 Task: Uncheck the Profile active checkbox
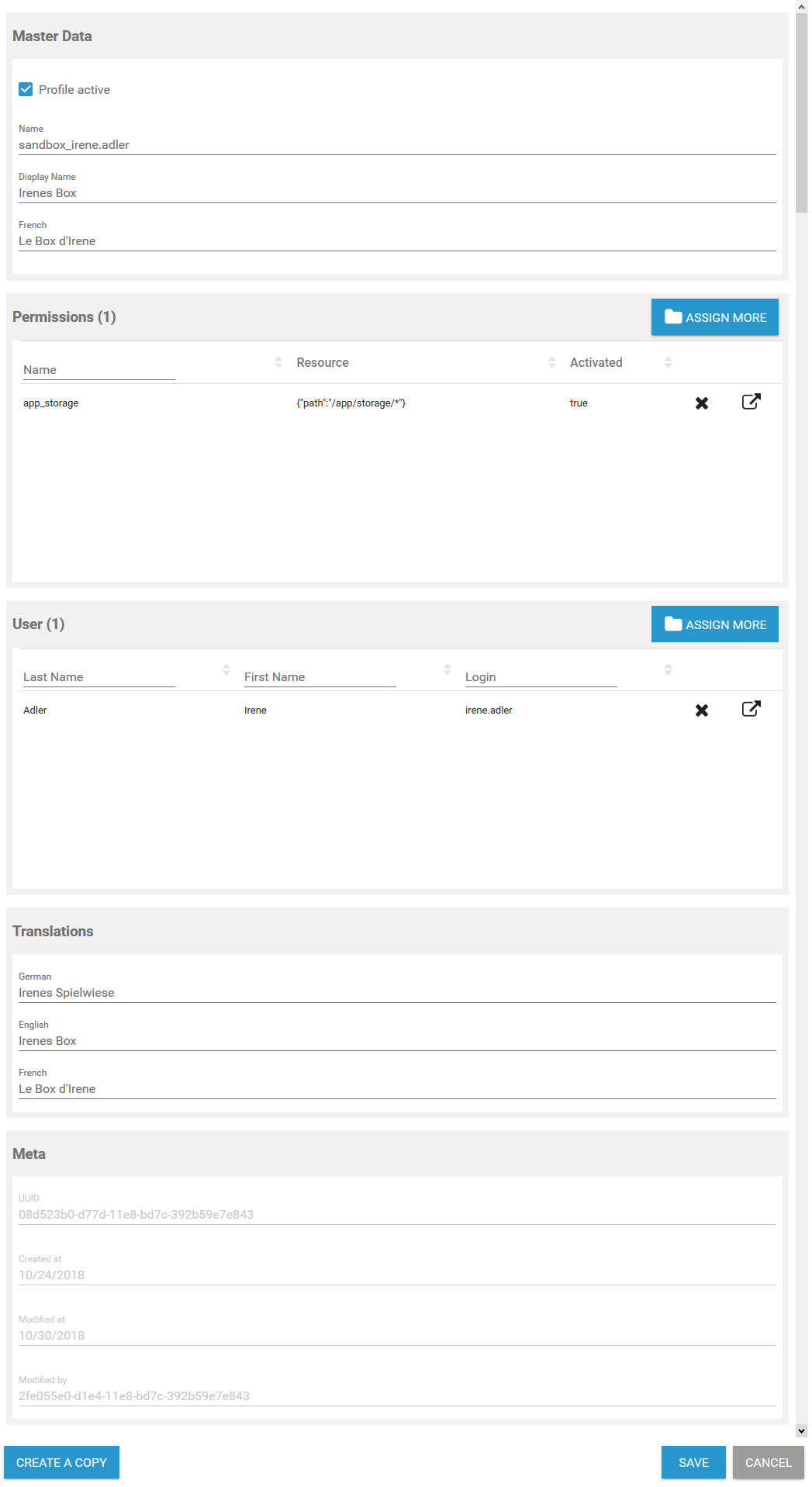[x=26, y=89]
